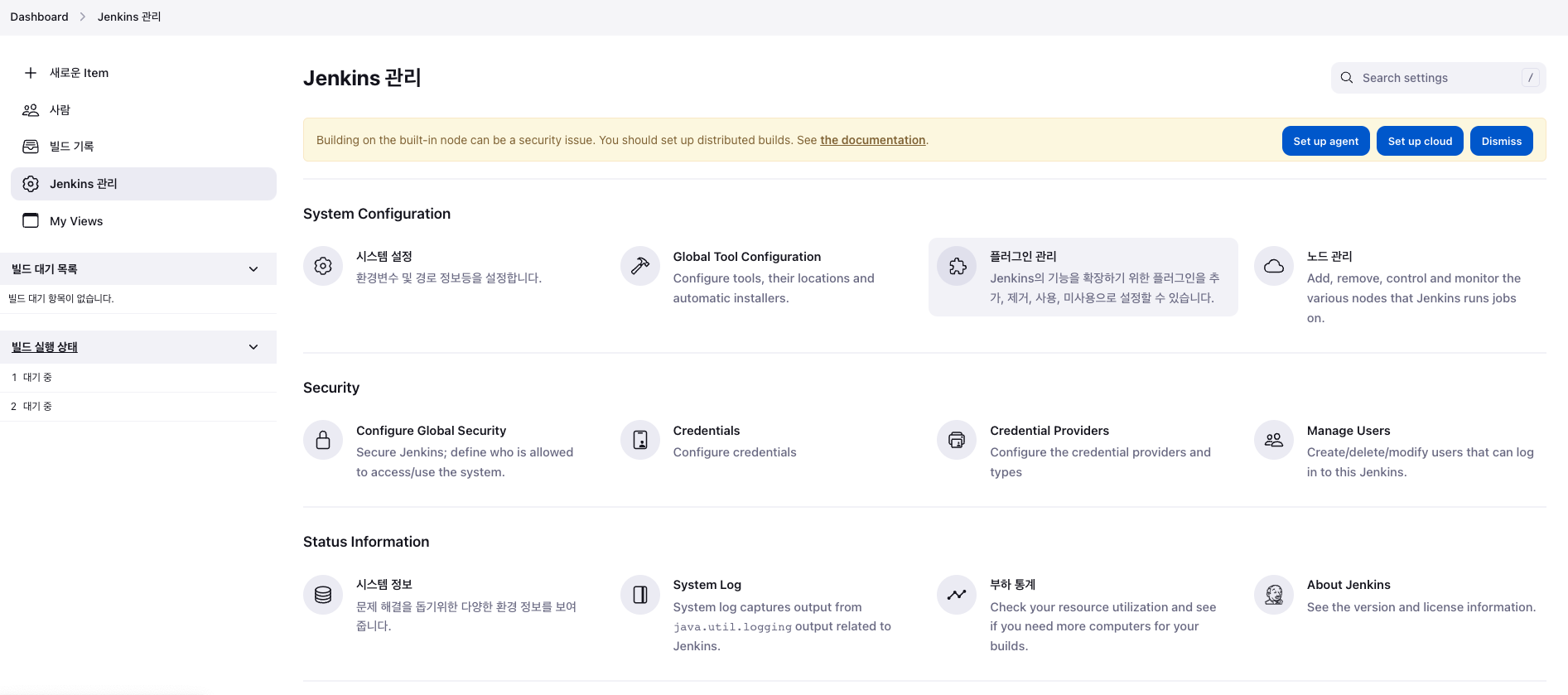
Task: Open 사람 in the sidebar
Action: pyautogui.click(x=143, y=110)
